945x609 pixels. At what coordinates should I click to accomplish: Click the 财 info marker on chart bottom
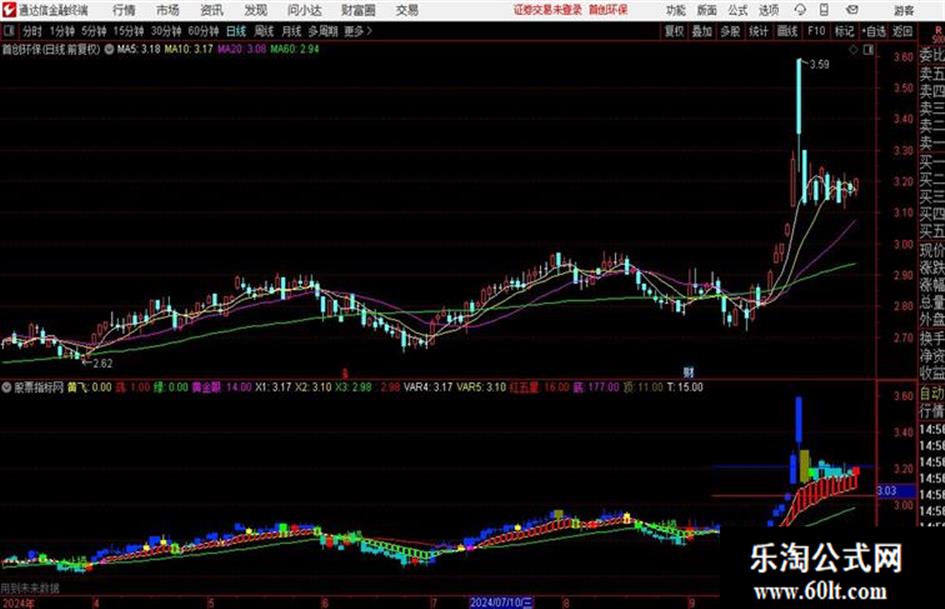coord(688,372)
